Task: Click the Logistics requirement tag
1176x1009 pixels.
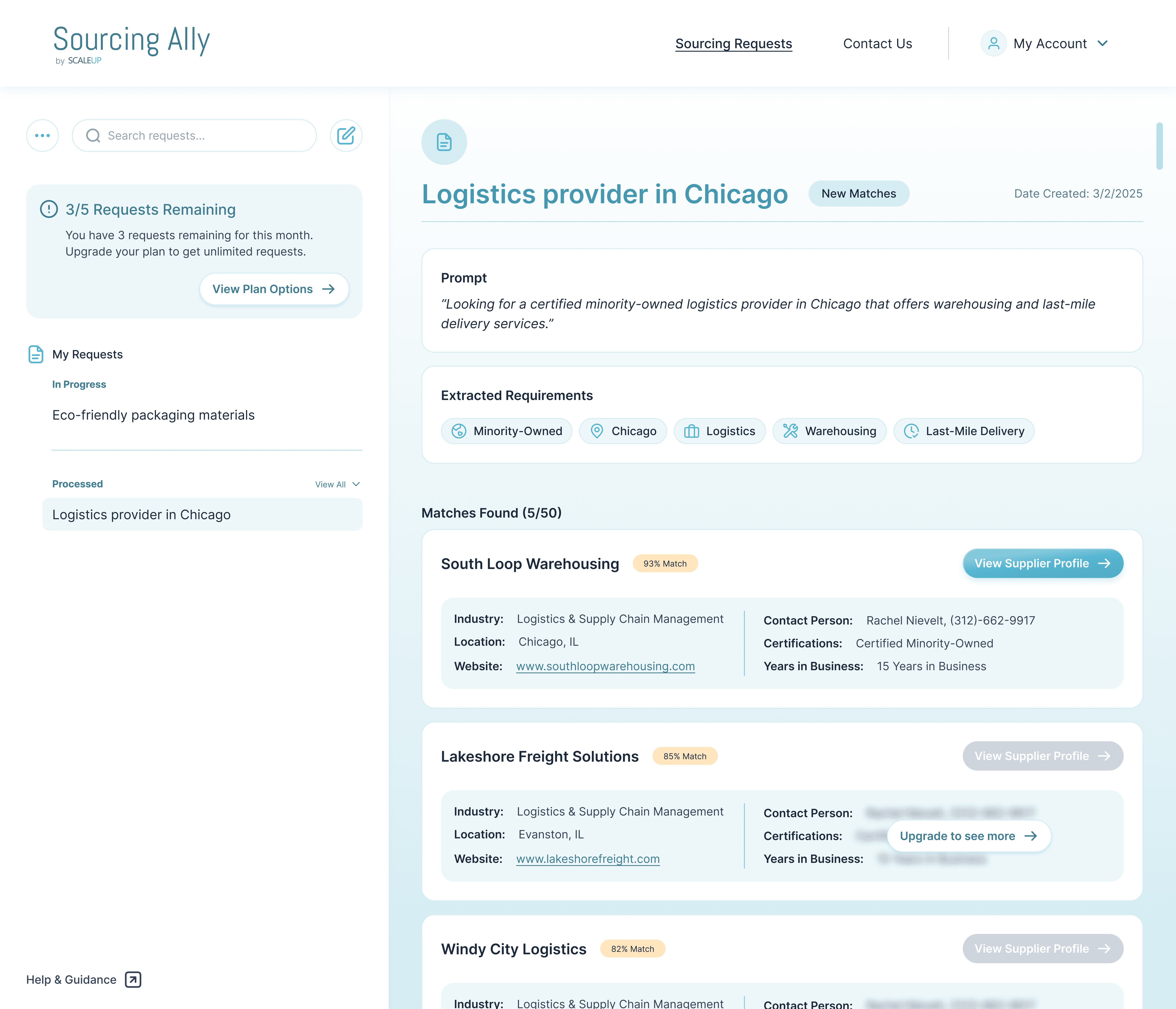Action: 720,431
